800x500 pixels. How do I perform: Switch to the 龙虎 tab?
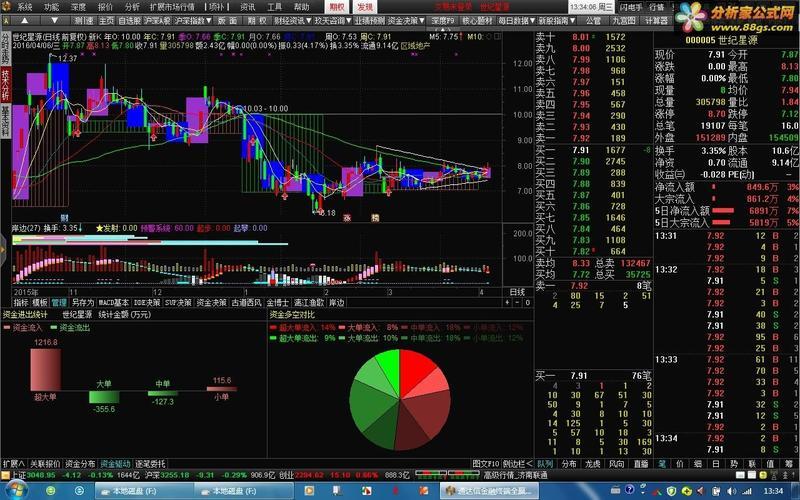tap(592, 464)
